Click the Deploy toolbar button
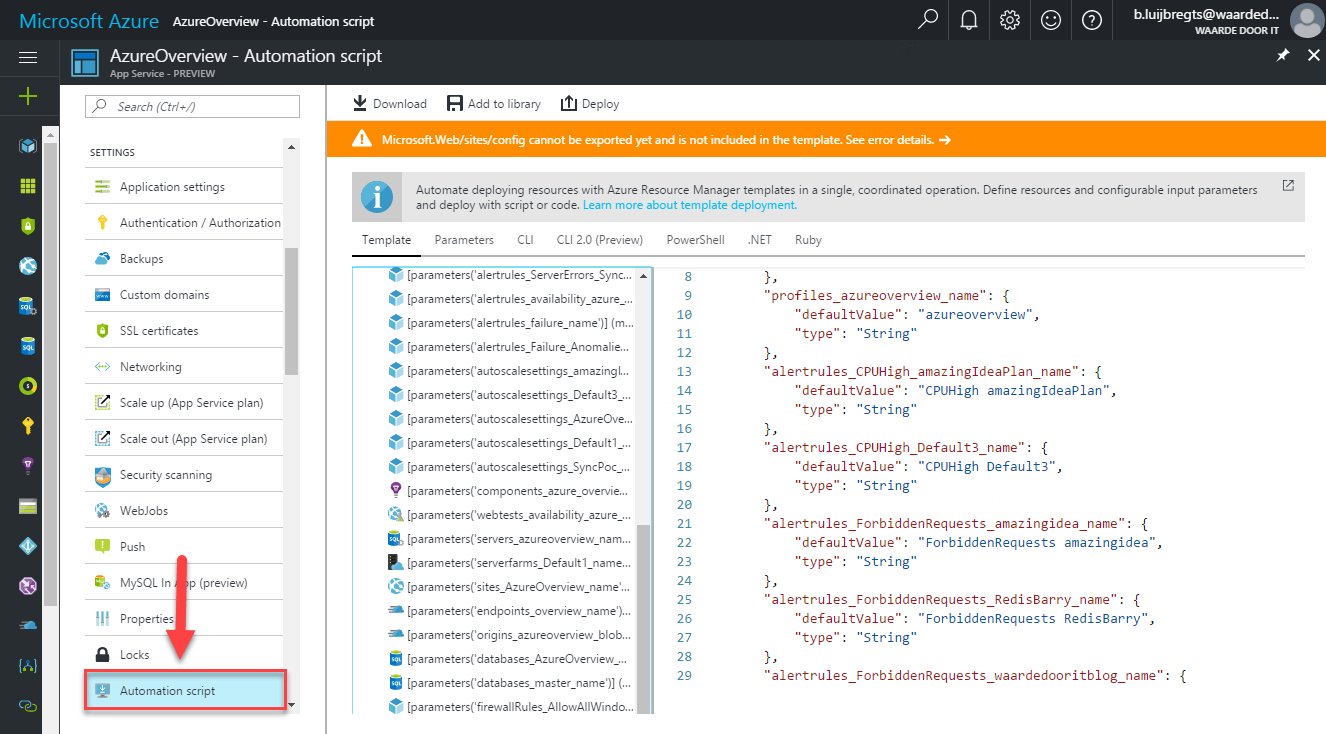 (590, 104)
